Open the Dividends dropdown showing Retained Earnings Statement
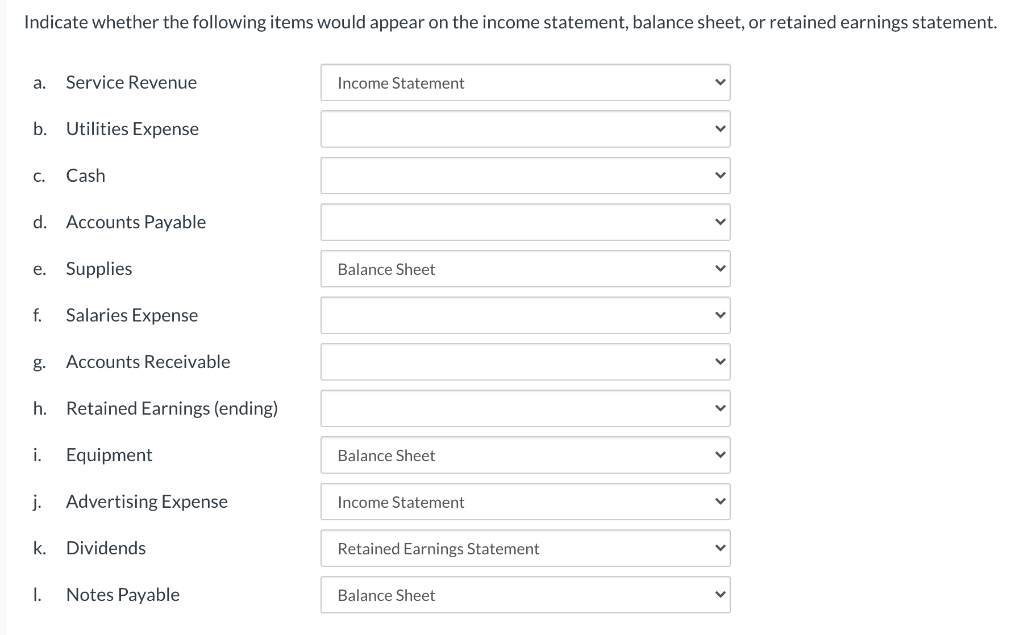Image resolution: width=1024 pixels, height=635 pixels. pos(525,548)
